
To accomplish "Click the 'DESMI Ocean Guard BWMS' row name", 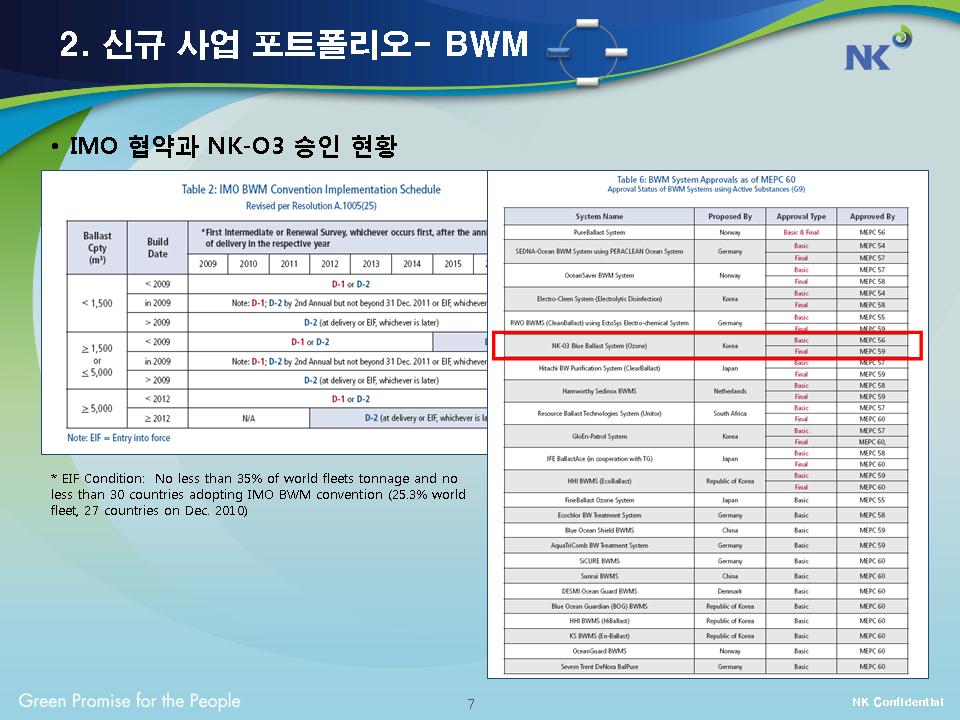I will tap(599, 591).
